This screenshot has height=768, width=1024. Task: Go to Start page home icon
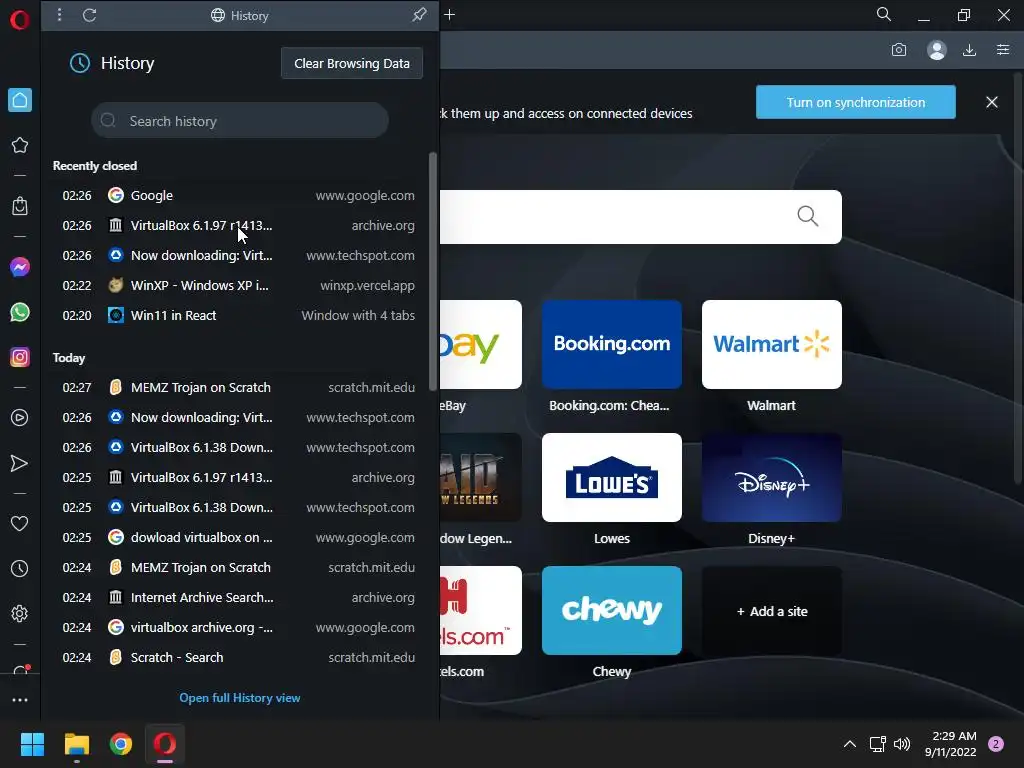coord(20,100)
